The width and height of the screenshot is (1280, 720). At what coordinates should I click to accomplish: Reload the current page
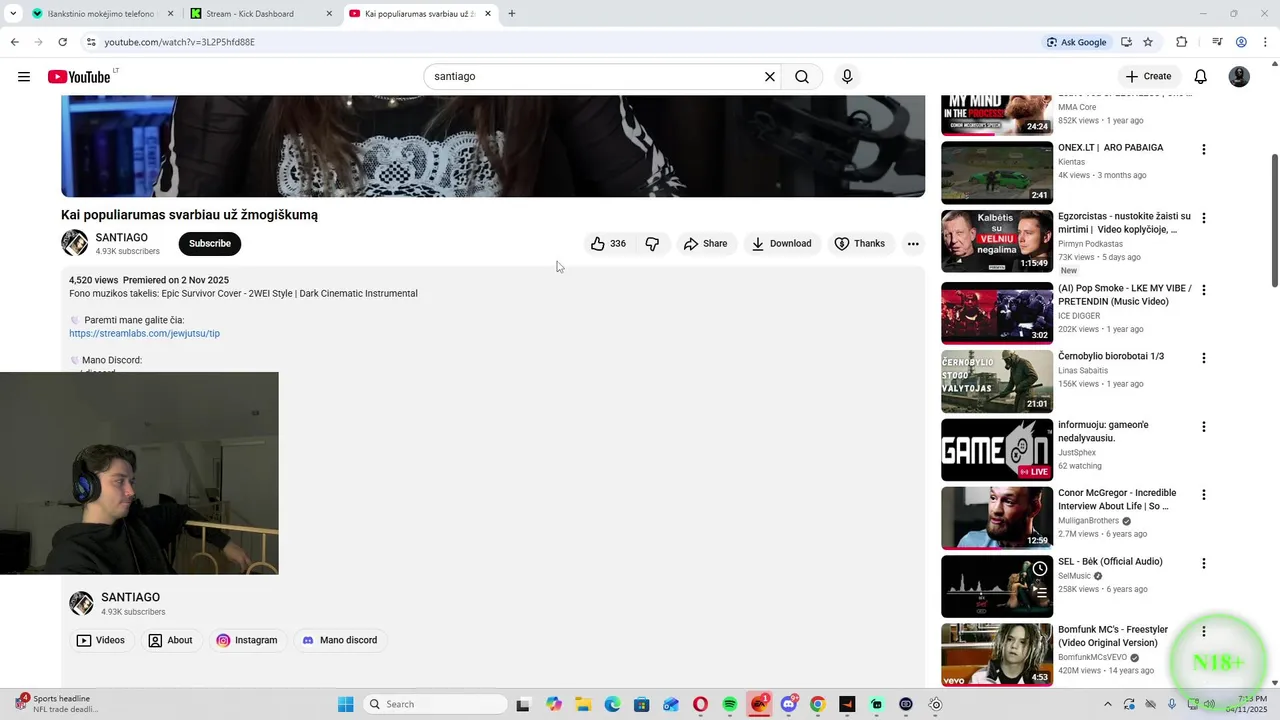(62, 42)
